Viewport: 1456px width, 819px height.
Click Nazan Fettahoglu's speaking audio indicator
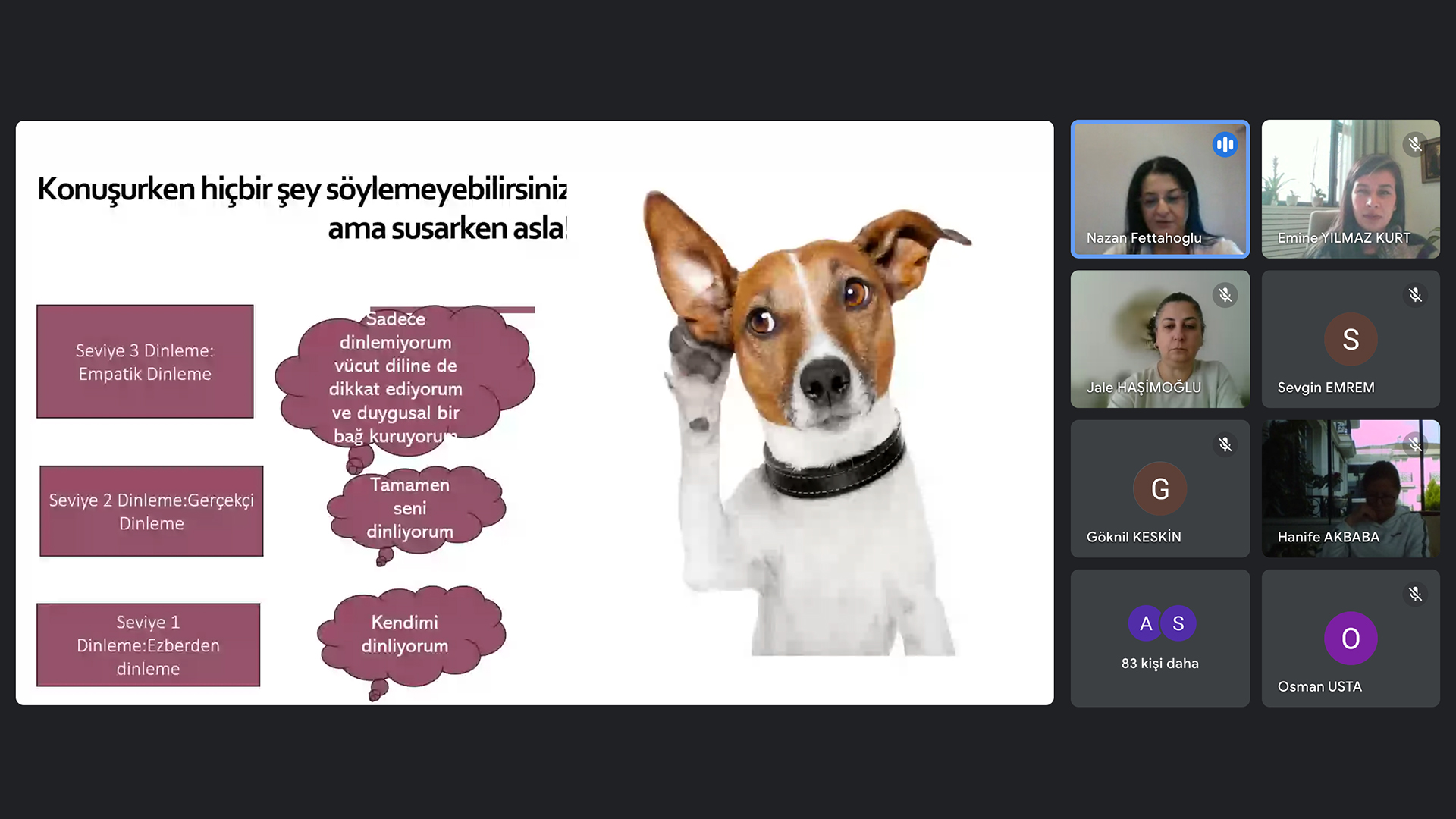[x=1224, y=145]
